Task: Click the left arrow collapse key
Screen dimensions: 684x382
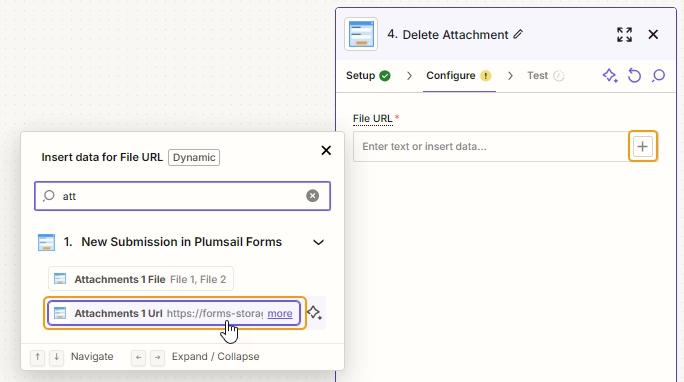Action: (138, 358)
